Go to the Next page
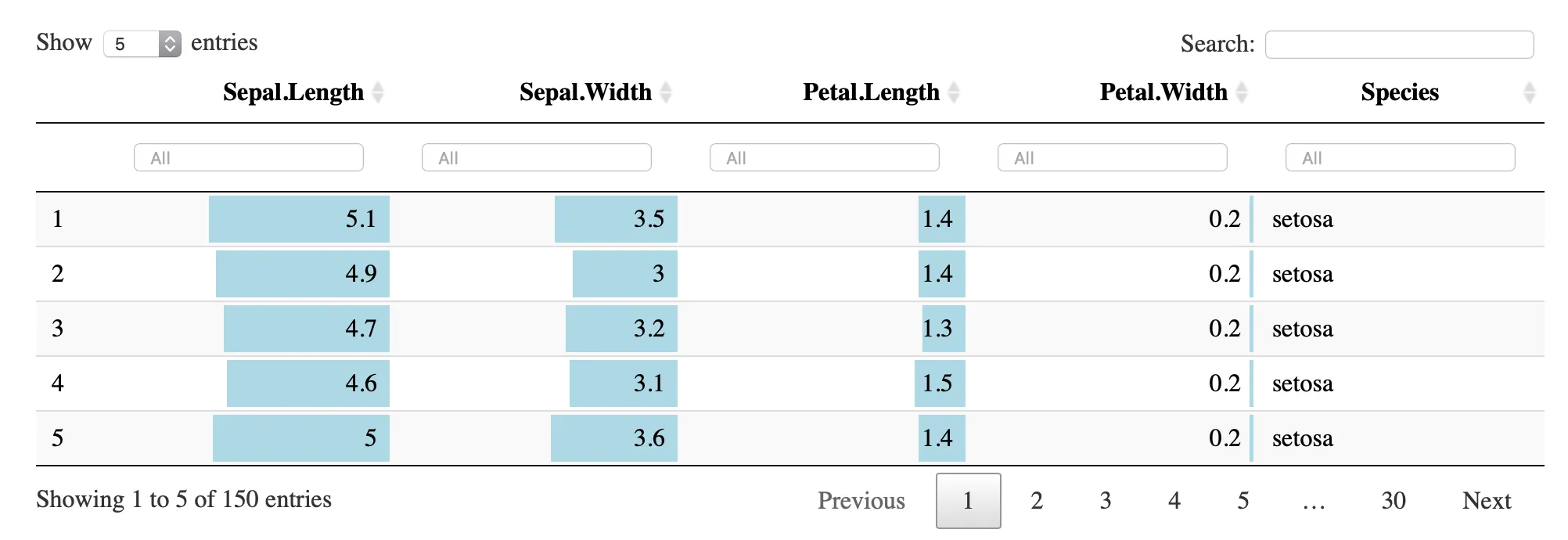Image resolution: width=1568 pixels, height=540 pixels. (x=1487, y=501)
